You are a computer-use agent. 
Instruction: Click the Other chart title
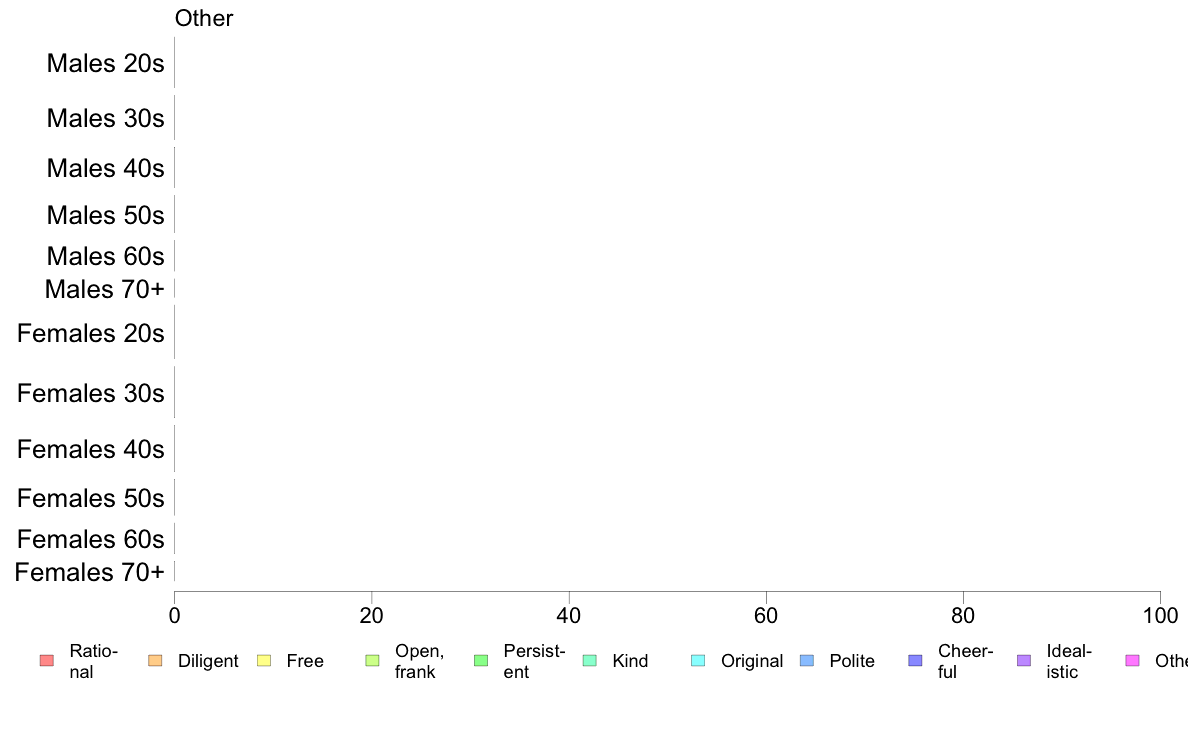pyautogui.click(x=204, y=18)
